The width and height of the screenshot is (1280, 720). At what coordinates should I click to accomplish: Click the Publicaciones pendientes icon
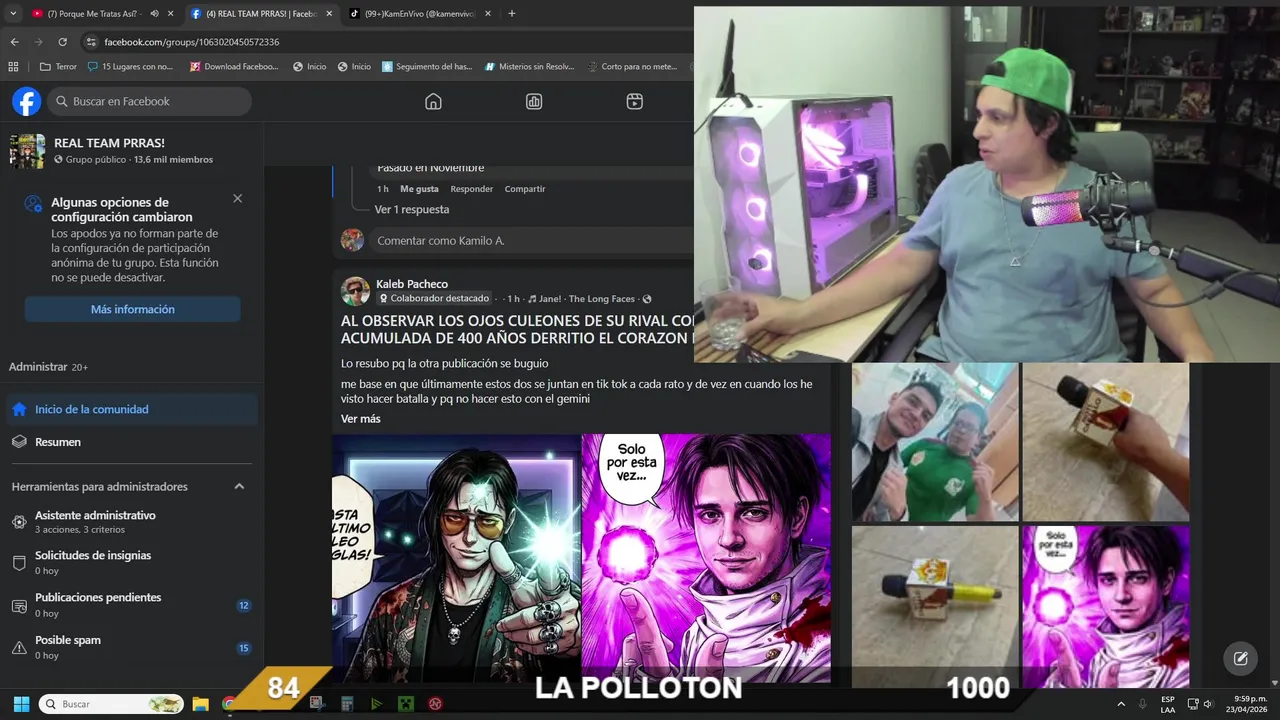(x=19, y=605)
